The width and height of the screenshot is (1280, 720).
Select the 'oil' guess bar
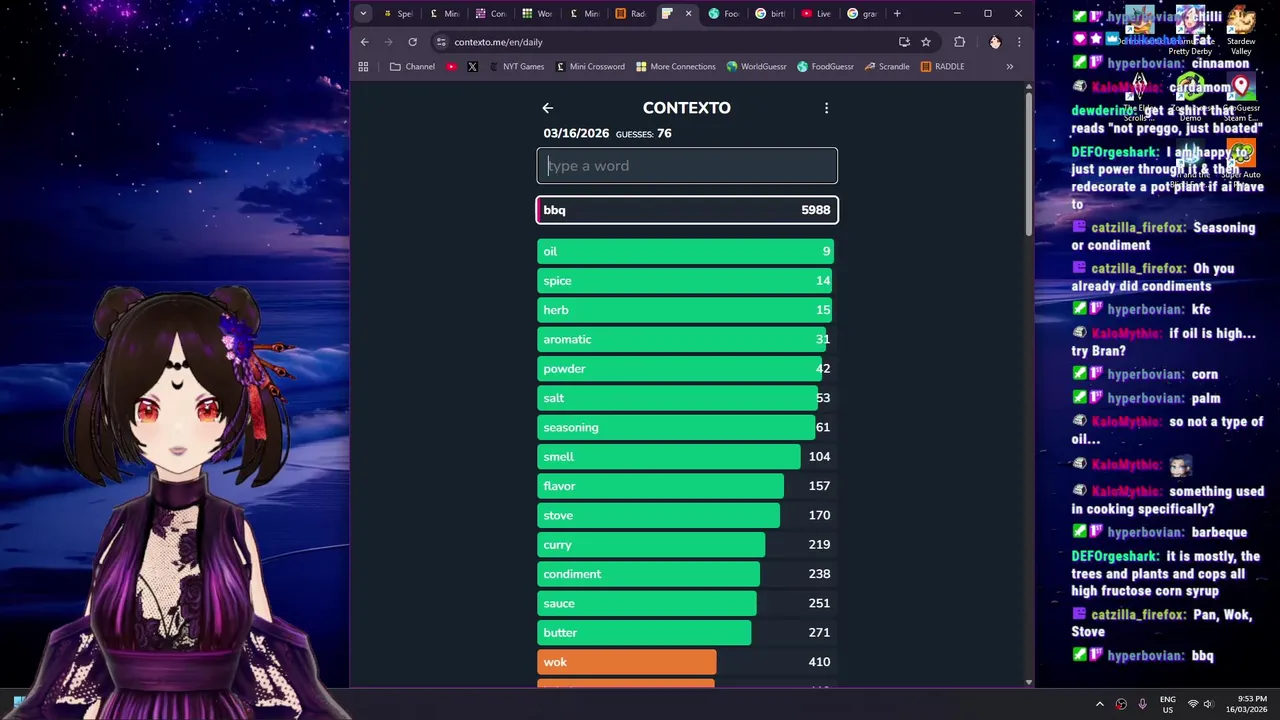coord(687,251)
